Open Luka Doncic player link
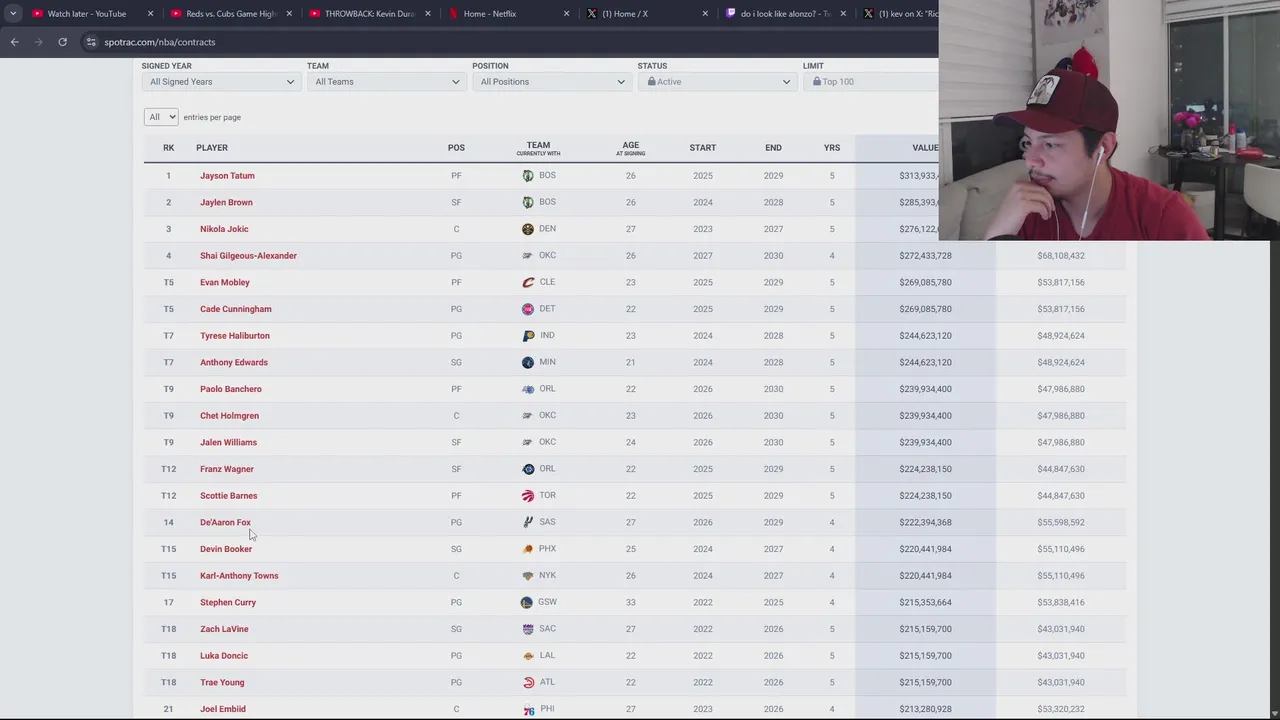The width and height of the screenshot is (1280, 720). (x=224, y=656)
